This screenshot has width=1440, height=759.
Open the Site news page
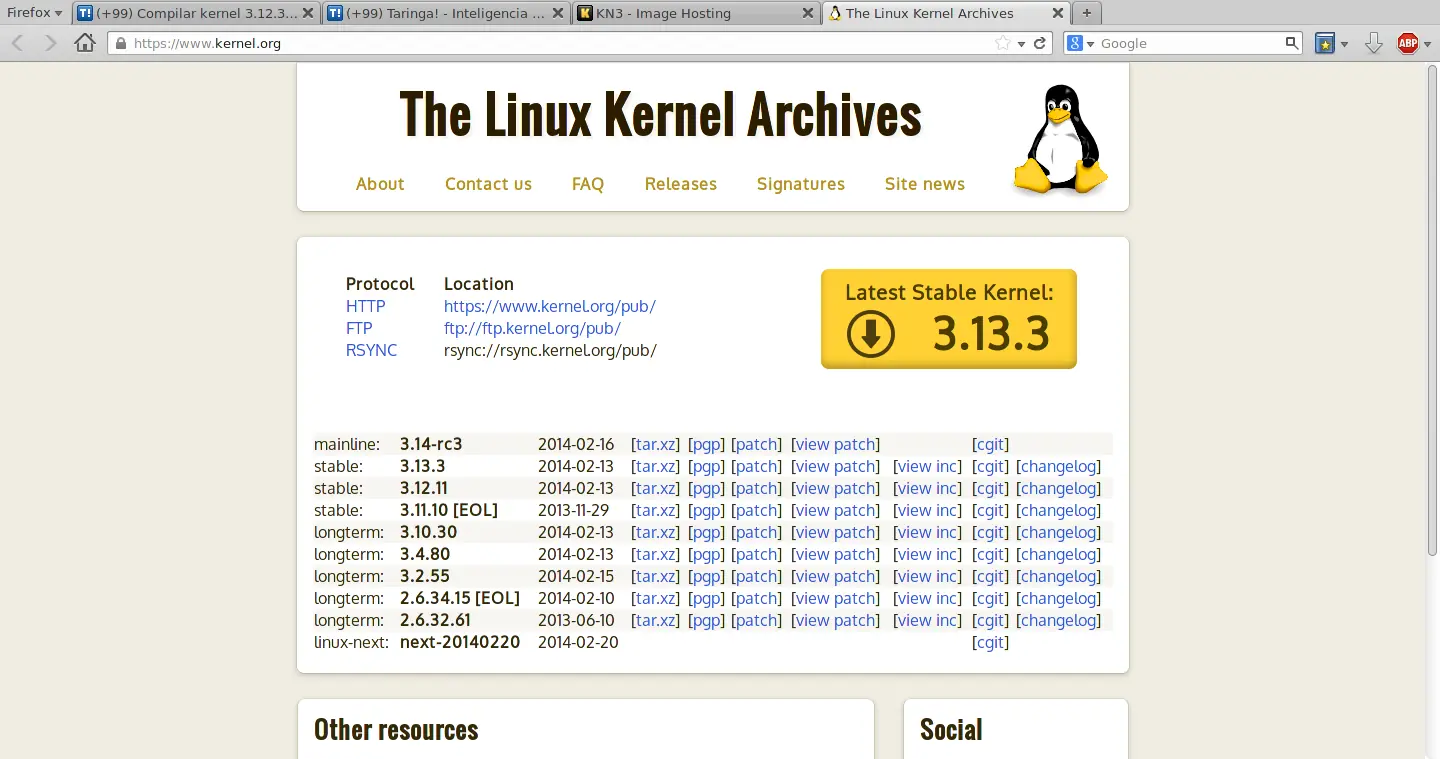pyautogui.click(x=925, y=184)
